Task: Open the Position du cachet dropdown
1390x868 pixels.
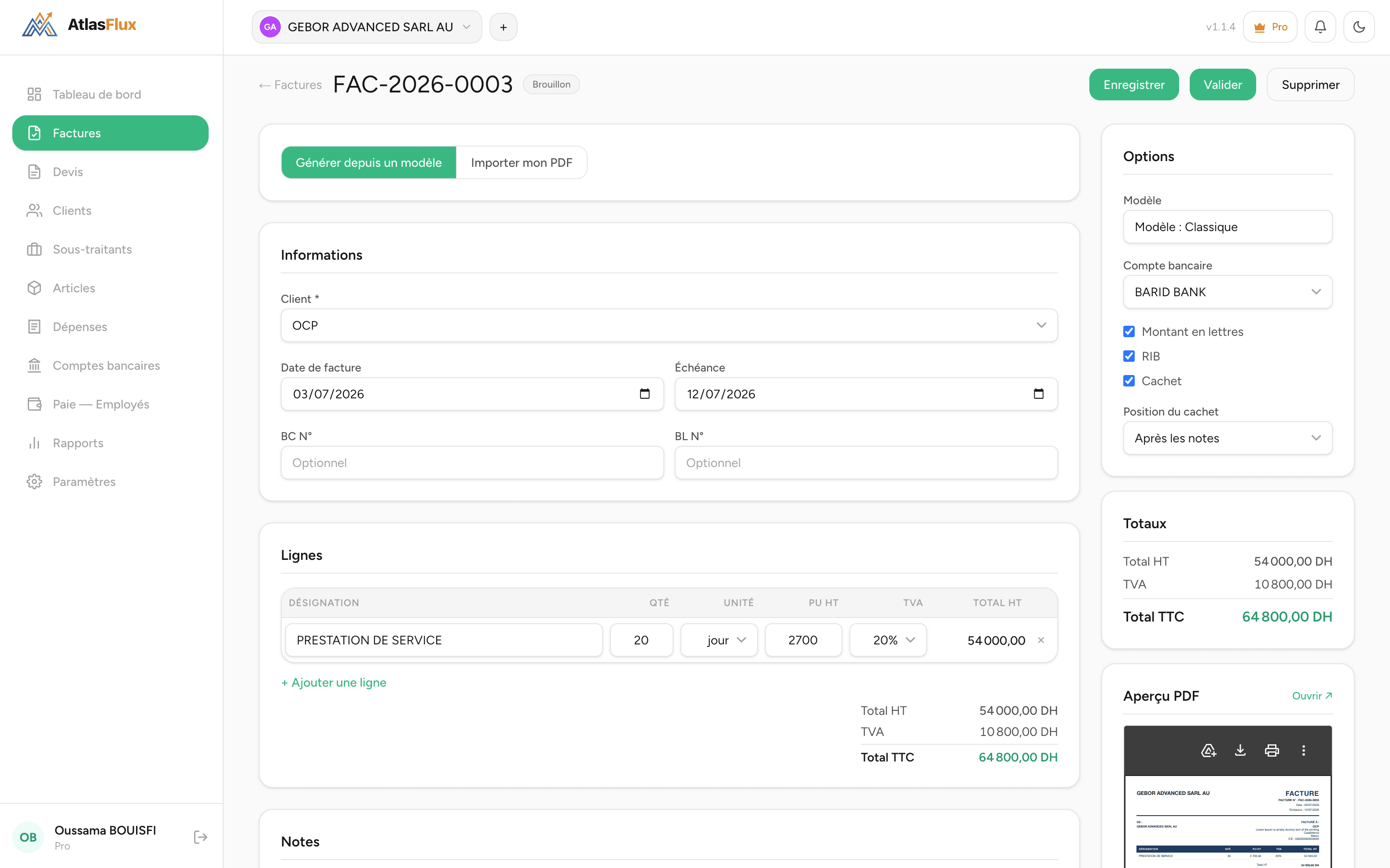Action: 1228,438
